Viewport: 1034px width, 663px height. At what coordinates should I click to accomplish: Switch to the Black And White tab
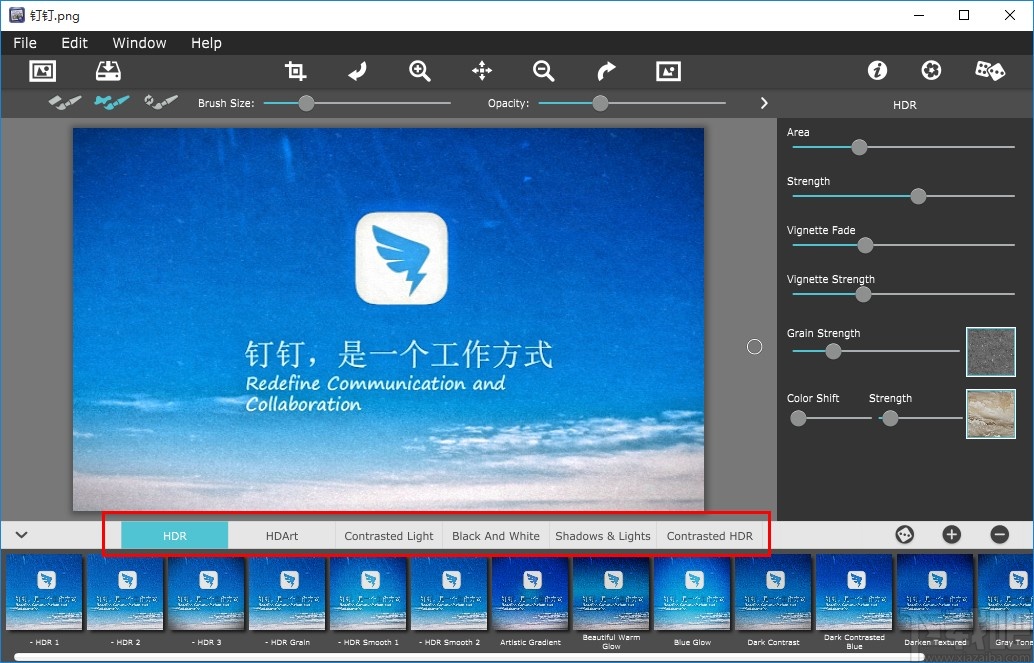(x=495, y=536)
